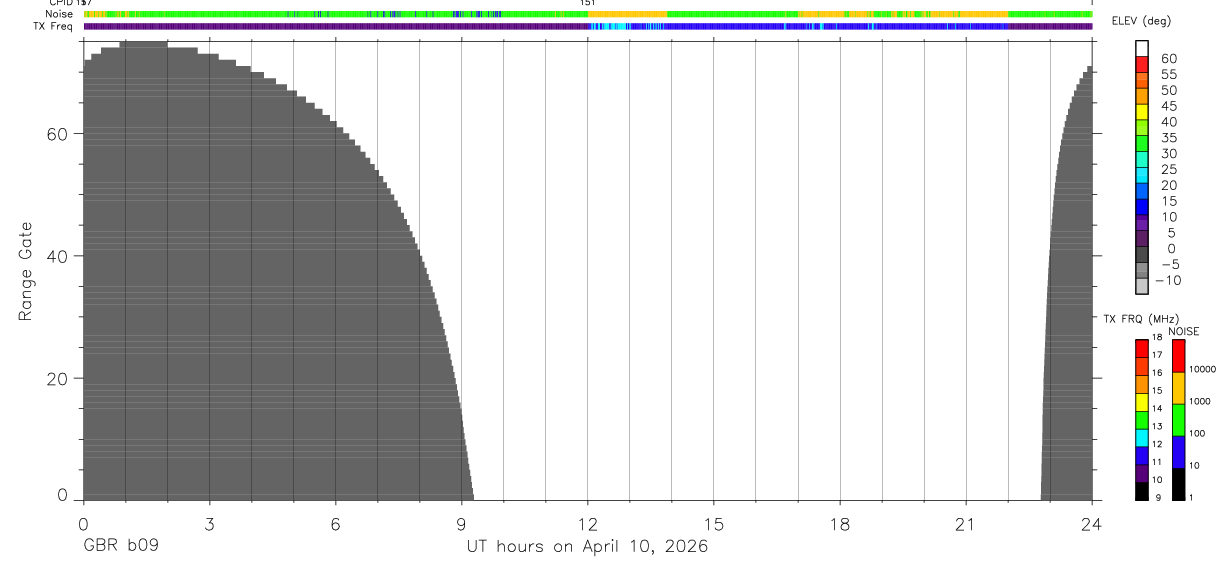Click the blue 10–100 NOISE swatch

tap(1178, 452)
